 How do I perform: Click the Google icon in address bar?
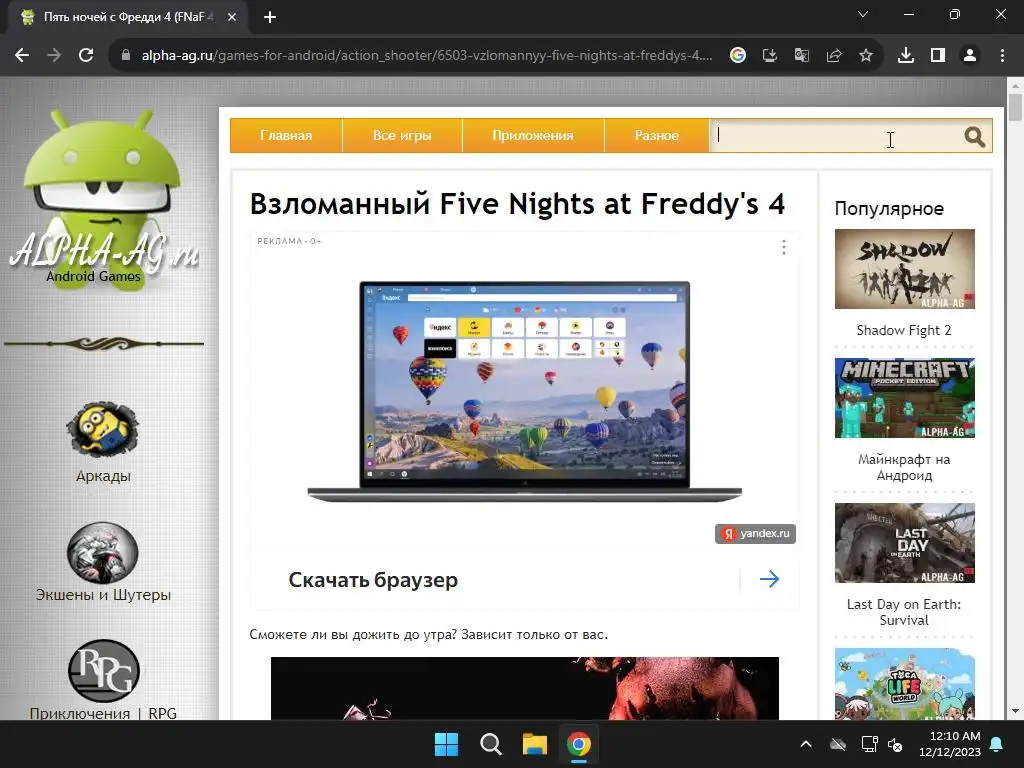pos(738,56)
